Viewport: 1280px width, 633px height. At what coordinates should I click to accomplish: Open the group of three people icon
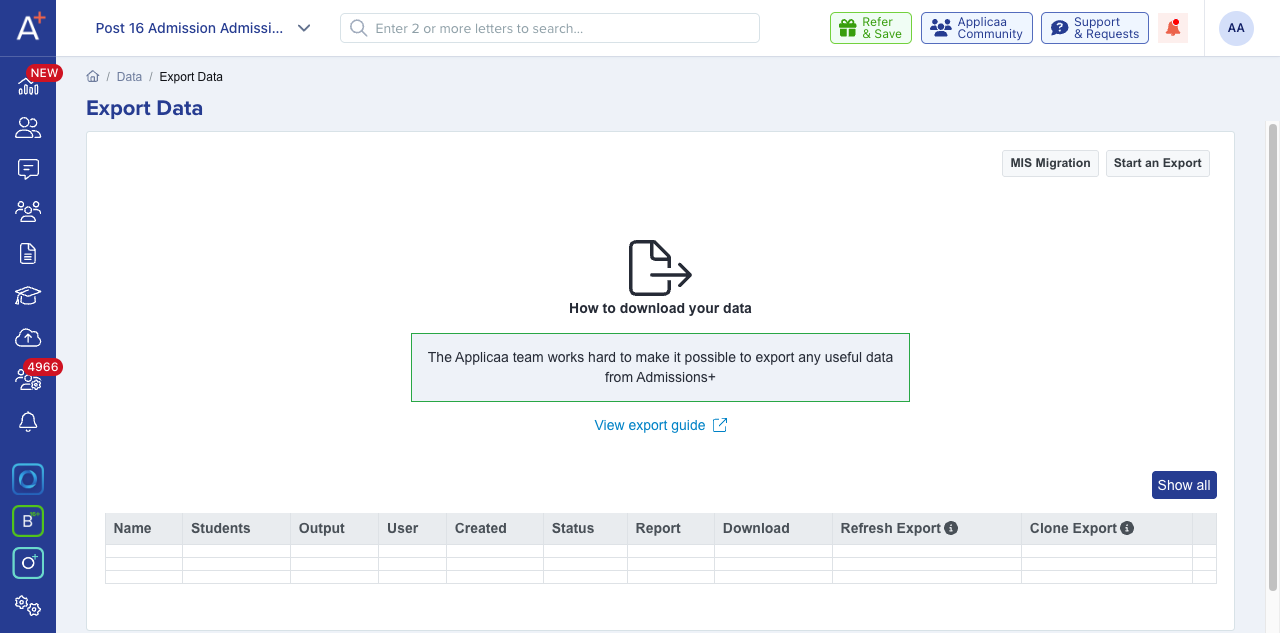[x=28, y=211]
